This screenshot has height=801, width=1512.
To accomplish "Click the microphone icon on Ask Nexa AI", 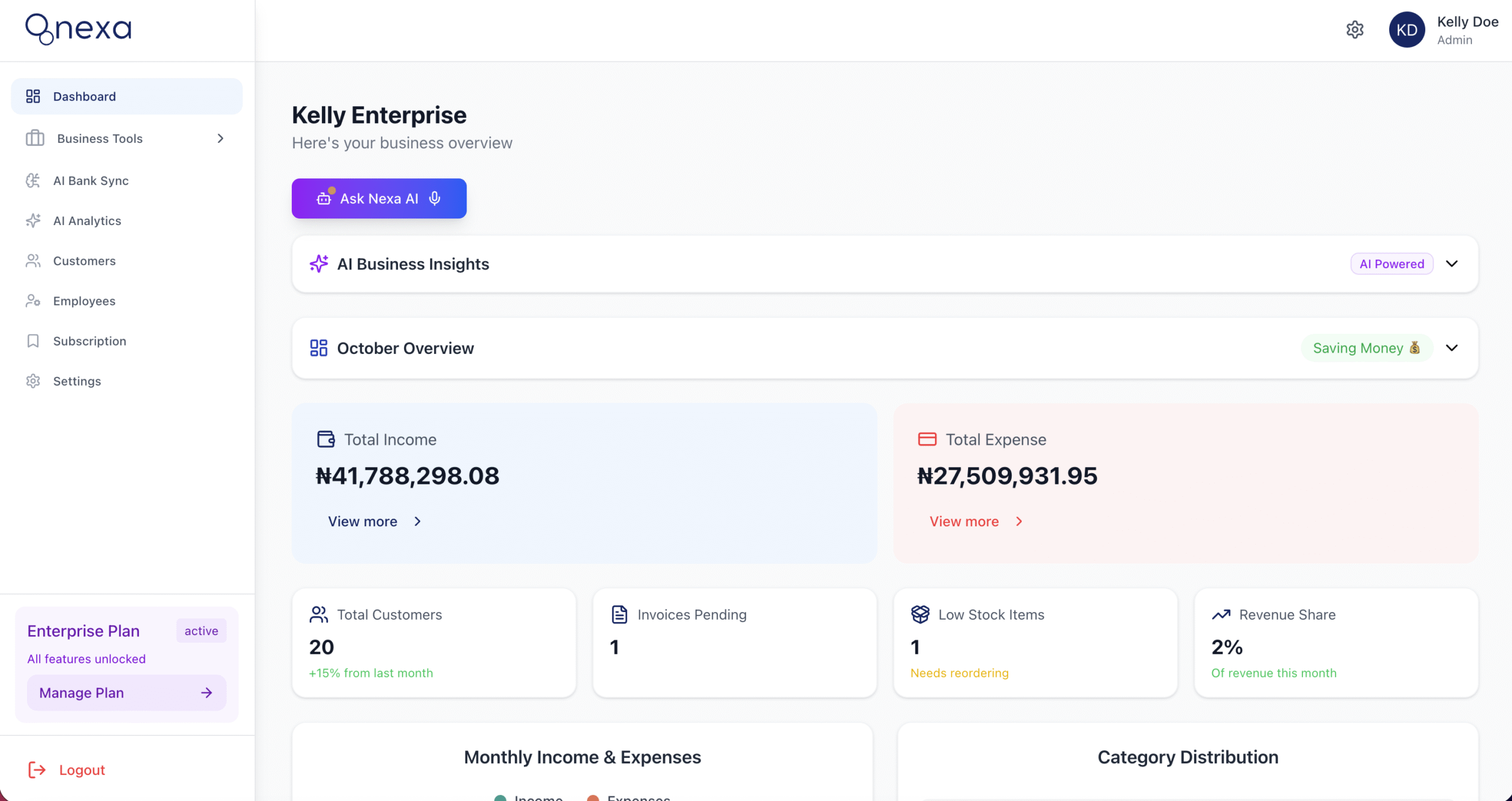I will click(435, 198).
